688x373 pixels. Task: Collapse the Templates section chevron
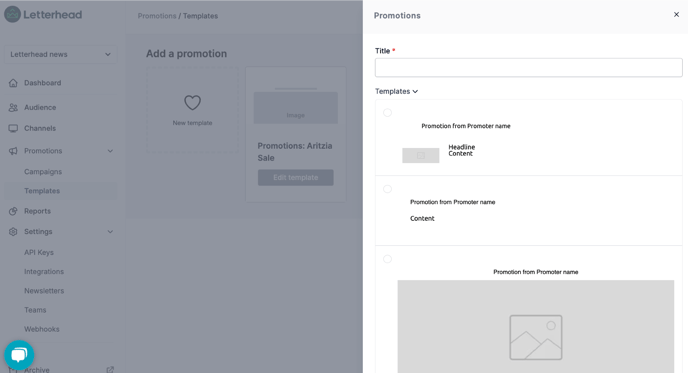tap(415, 91)
